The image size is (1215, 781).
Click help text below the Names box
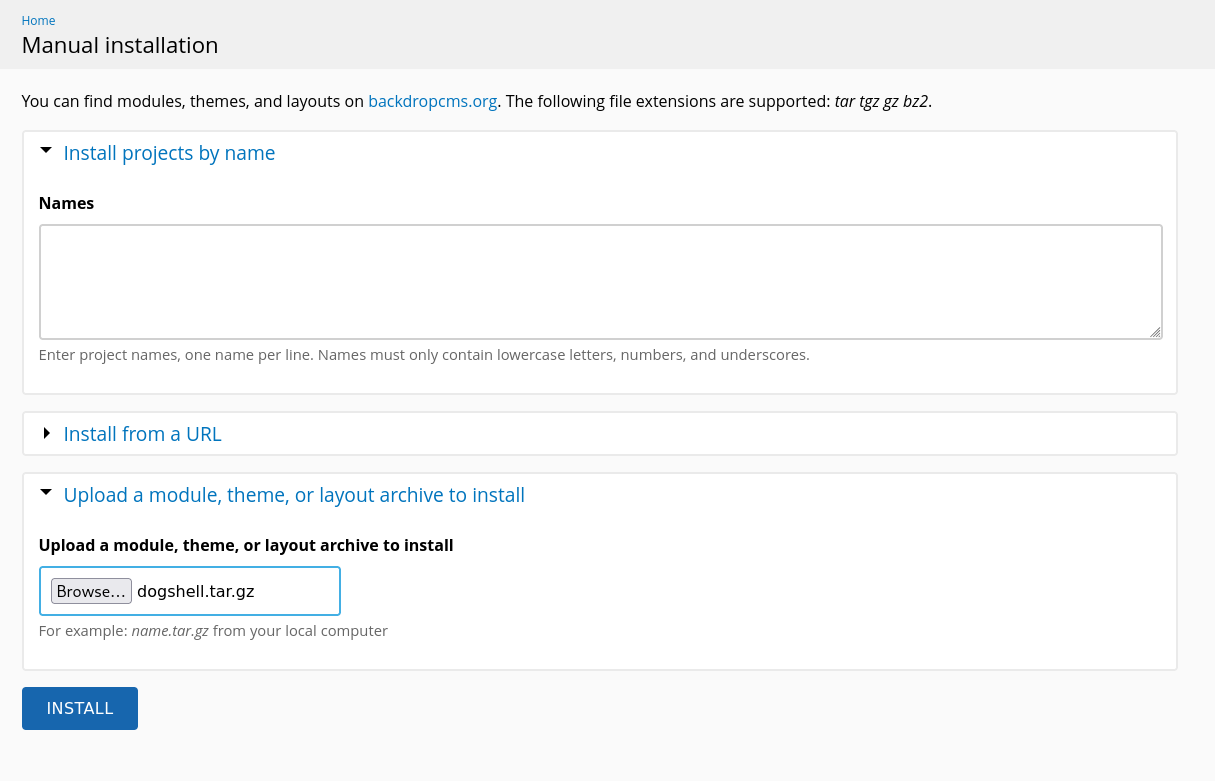[x=424, y=355]
